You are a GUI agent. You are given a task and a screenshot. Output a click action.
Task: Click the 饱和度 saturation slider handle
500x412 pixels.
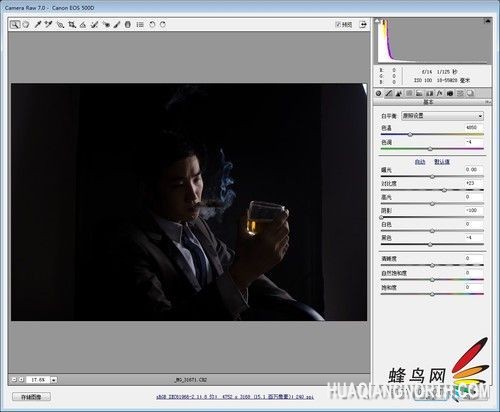pyautogui.click(x=432, y=294)
